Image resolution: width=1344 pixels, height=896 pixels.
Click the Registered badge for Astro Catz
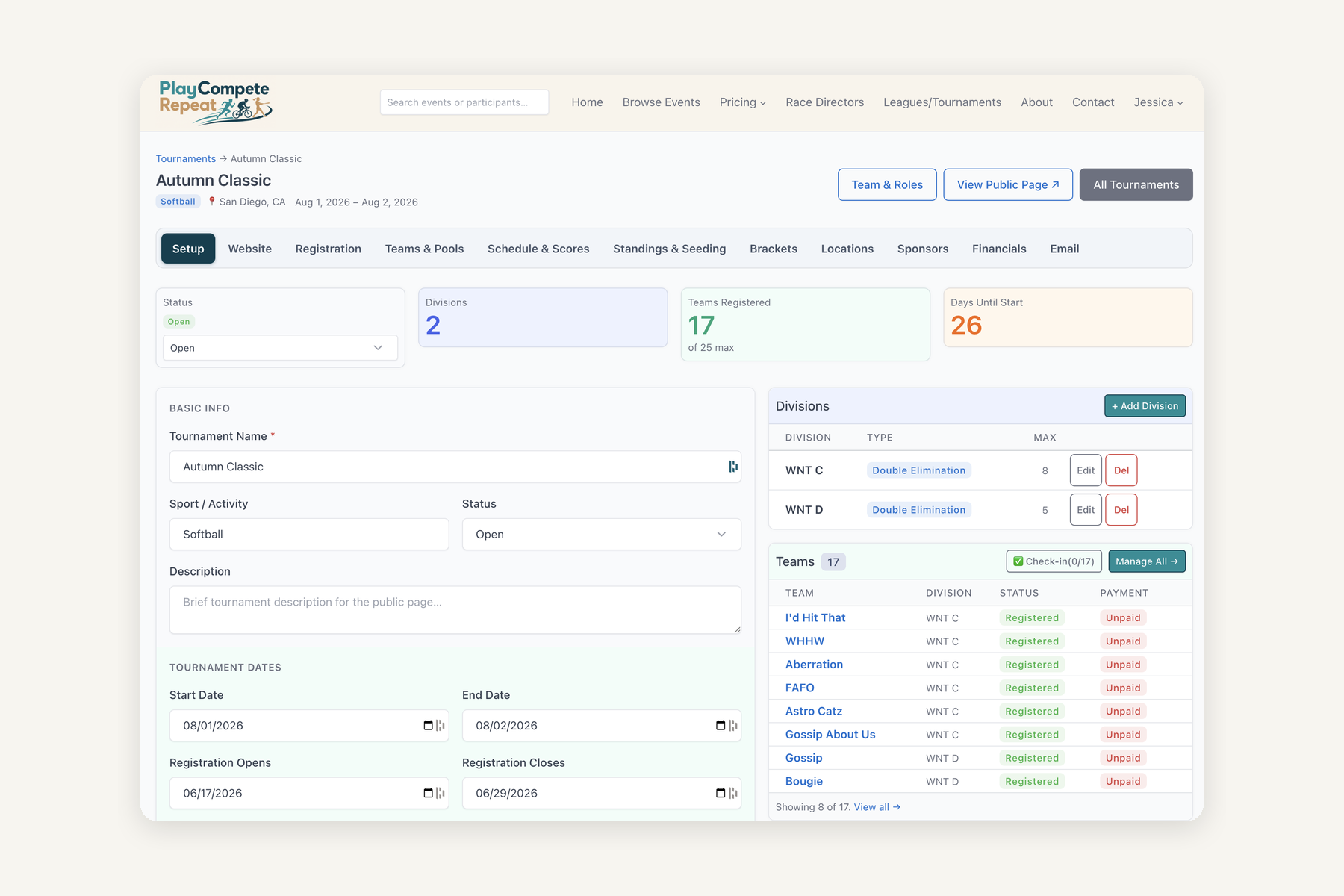click(x=1032, y=712)
